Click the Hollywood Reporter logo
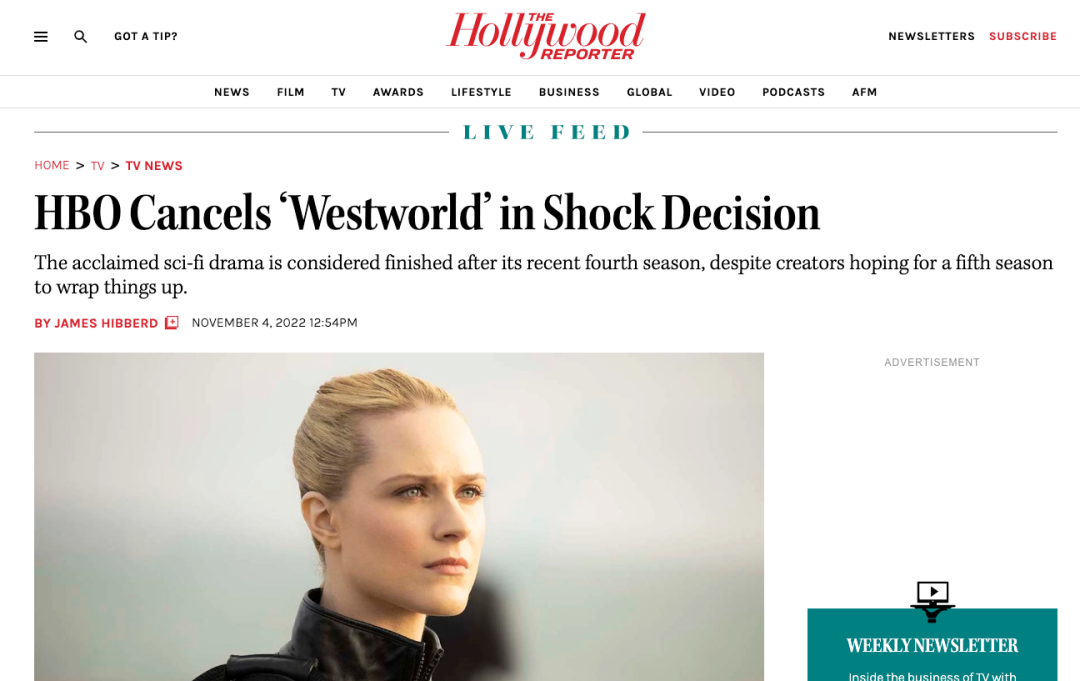This screenshot has height=681, width=1080. pos(546,36)
